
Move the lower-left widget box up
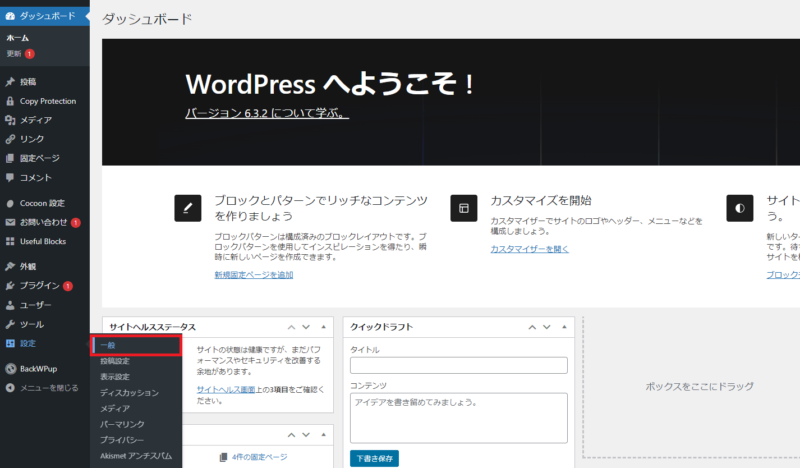(x=291, y=435)
